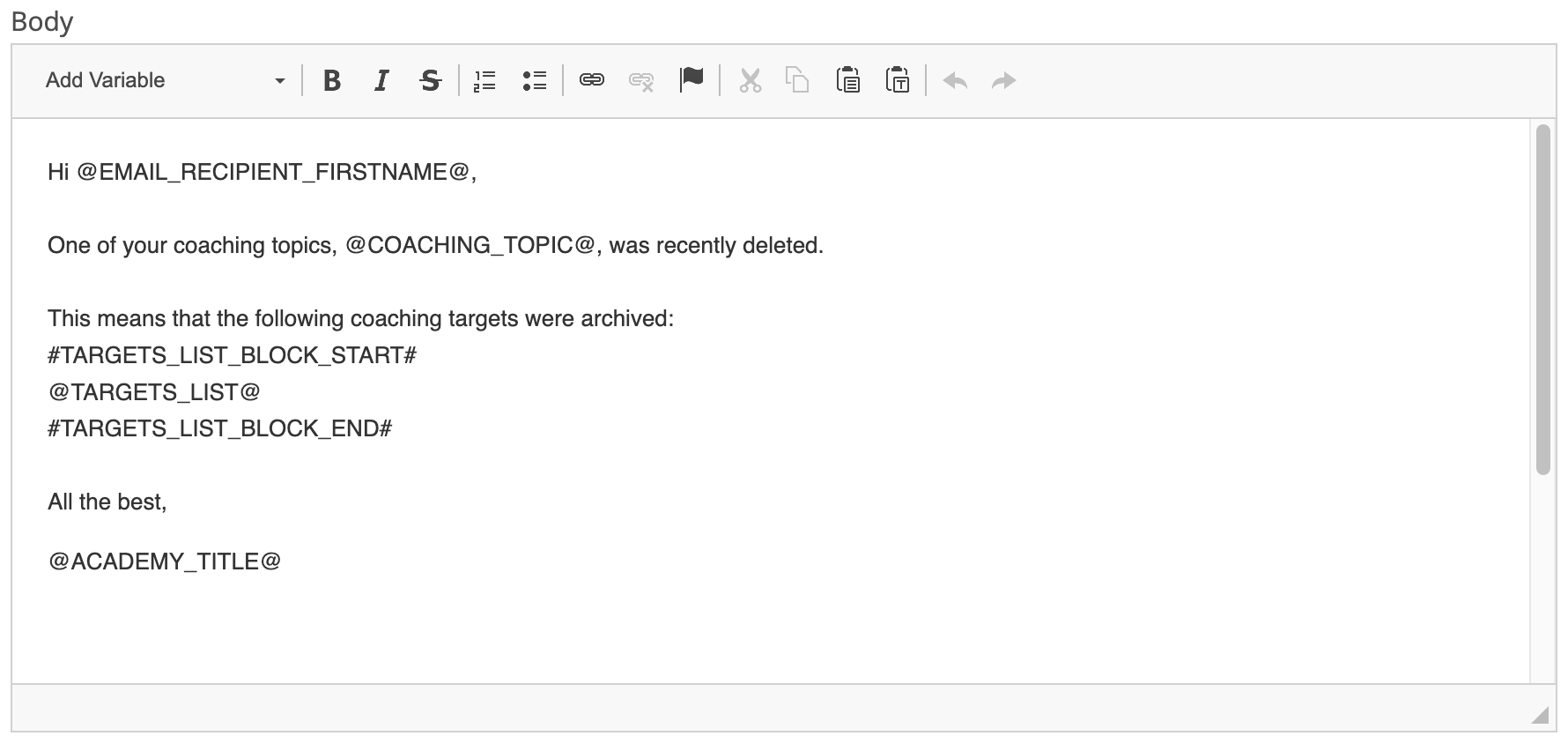Viewport: 1568px width, 751px height.
Task: Redo the last edit
Action: (1003, 81)
